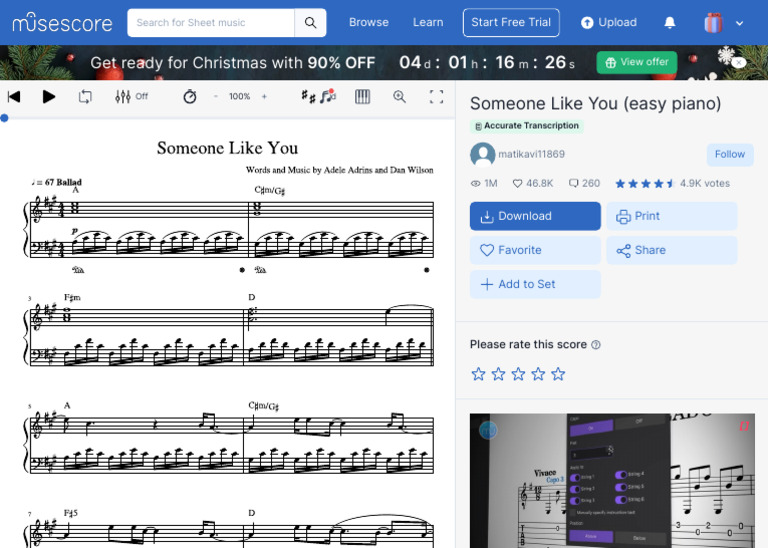Click the 100% tempo value
The width and height of the screenshot is (768, 548).
[x=240, y=96]
